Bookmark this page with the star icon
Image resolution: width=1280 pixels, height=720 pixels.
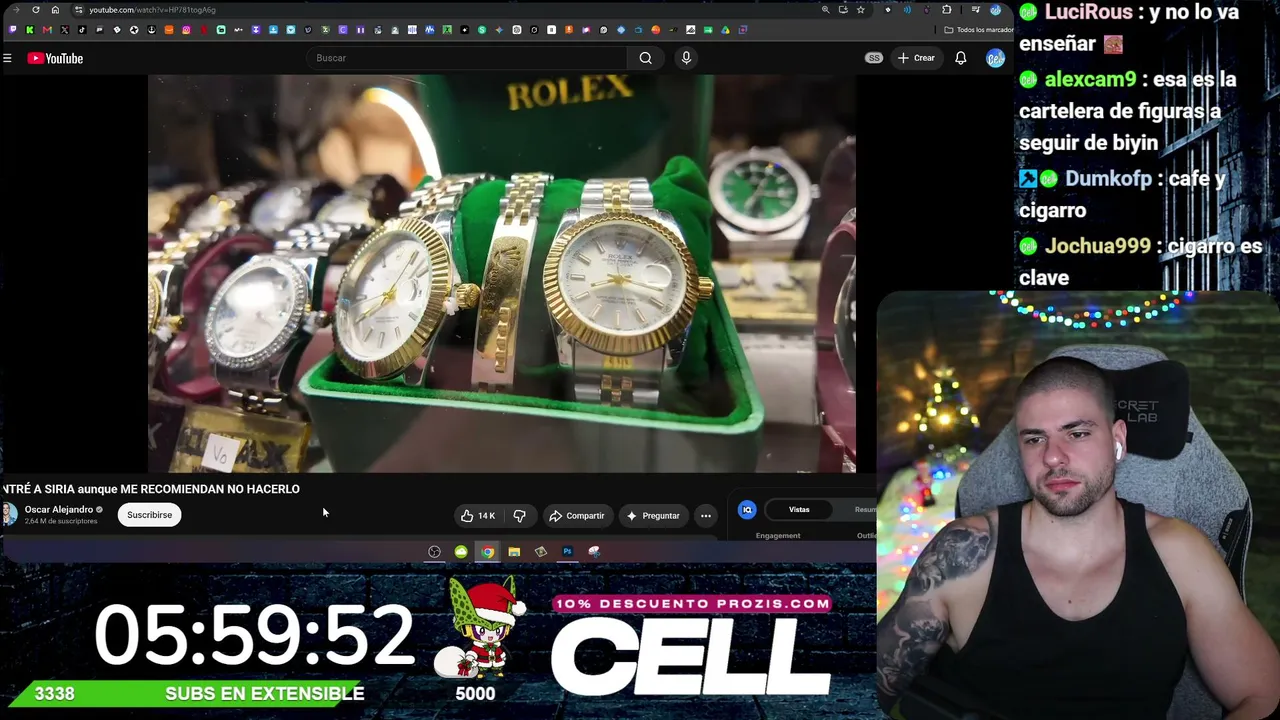860,10
